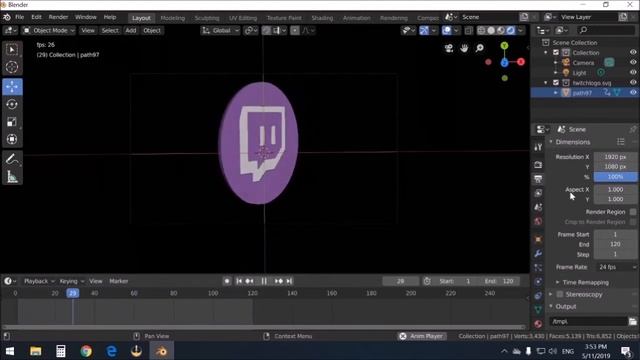Open the Physics properties tab
The height and width of the screenshot is (360, 640).
coord(538,282)
